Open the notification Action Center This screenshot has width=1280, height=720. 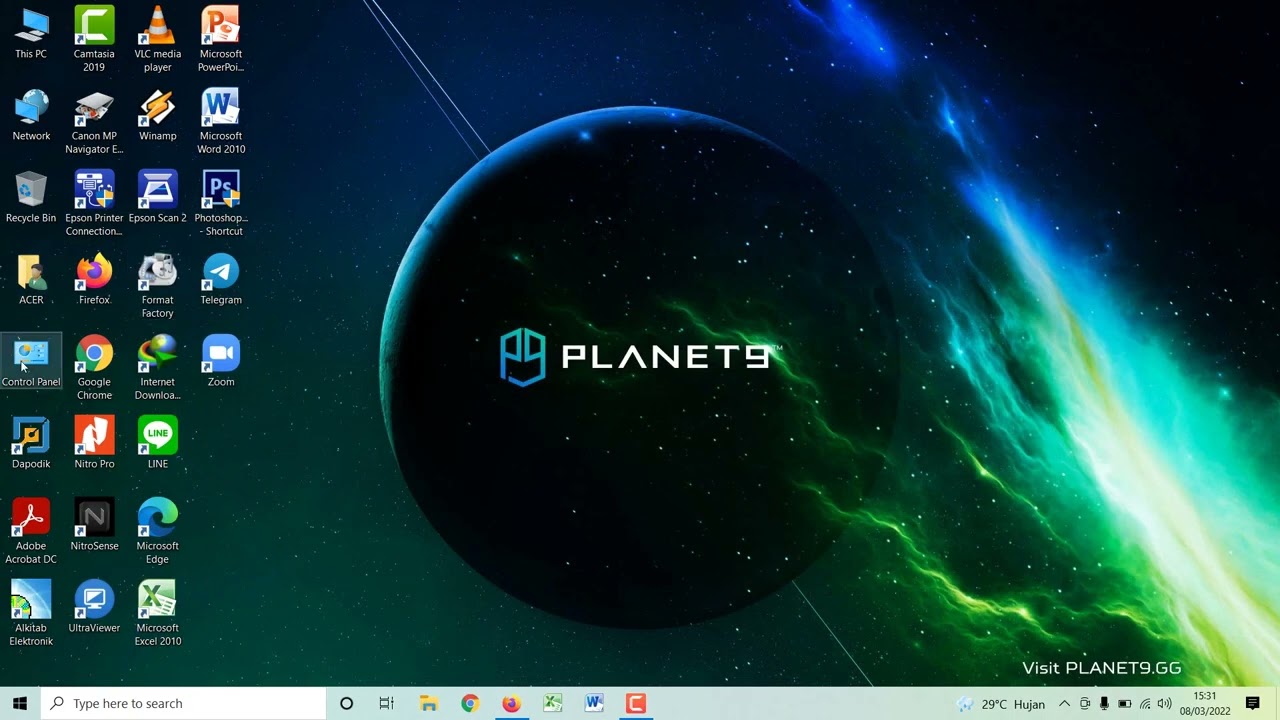click(x=1253, y=704)
